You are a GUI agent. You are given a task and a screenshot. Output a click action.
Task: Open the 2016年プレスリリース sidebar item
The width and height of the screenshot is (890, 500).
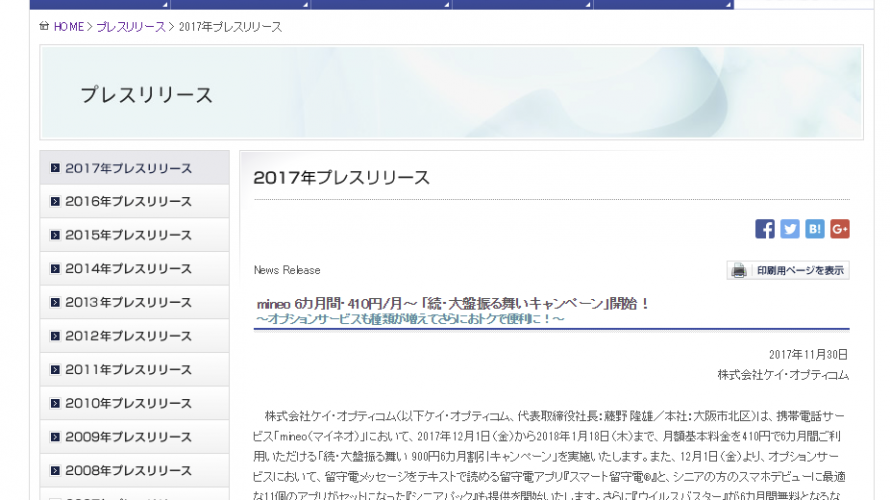[135, 201]
